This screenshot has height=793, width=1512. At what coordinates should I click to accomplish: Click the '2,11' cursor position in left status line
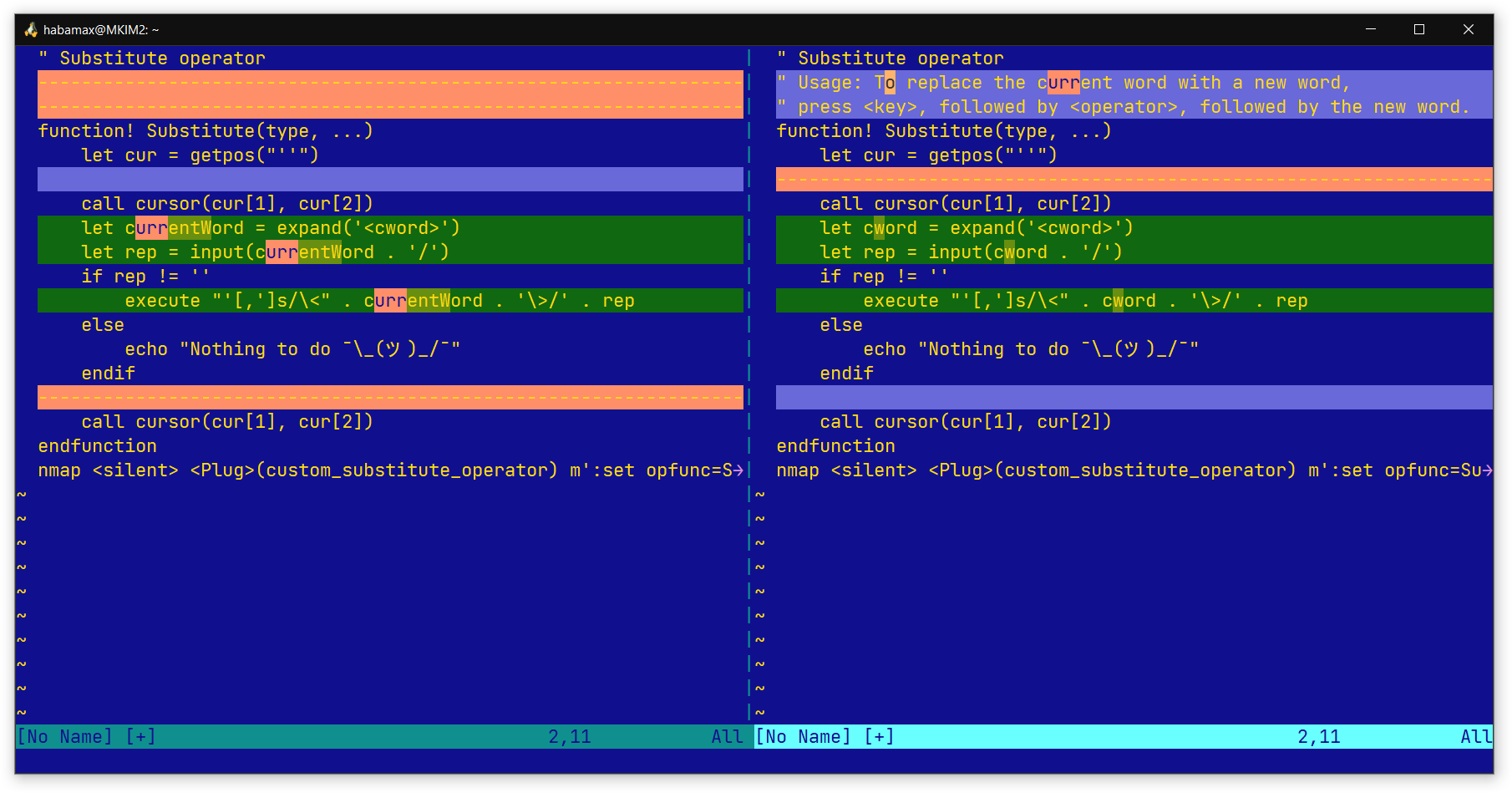coord(570,737)
